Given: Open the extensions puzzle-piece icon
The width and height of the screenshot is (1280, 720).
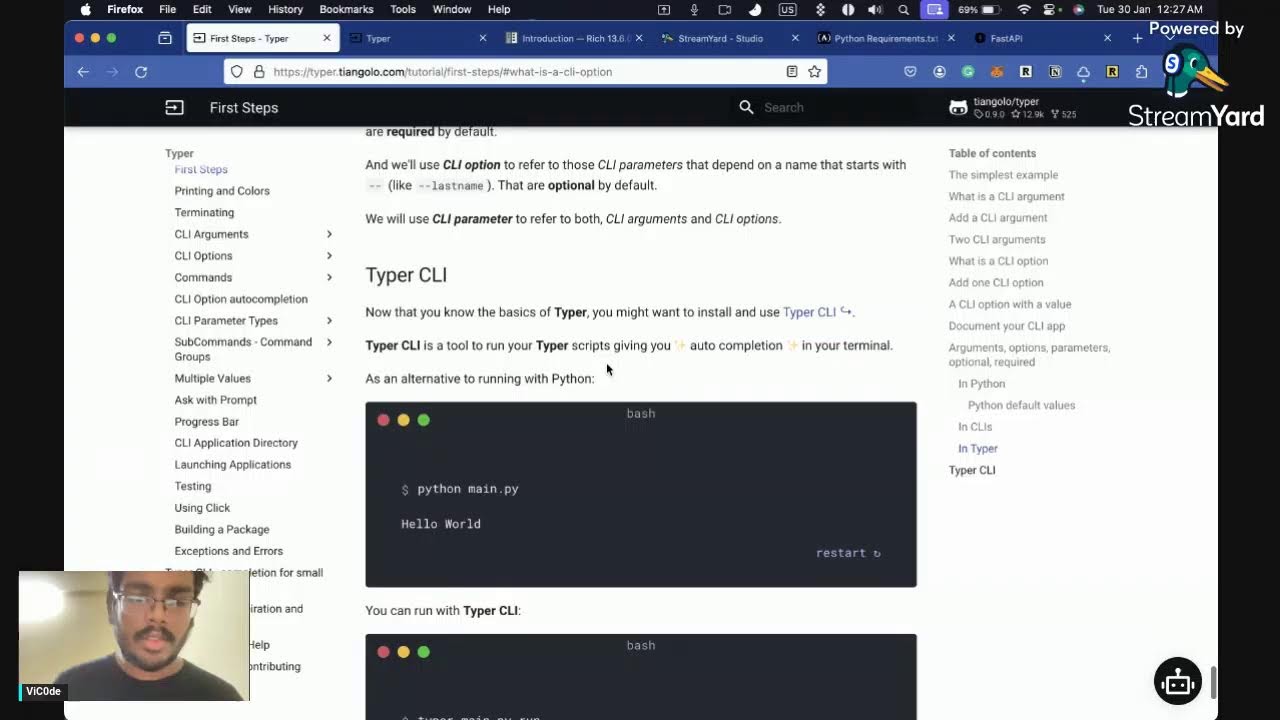Looking at the screenshot, I should 1141,72.
